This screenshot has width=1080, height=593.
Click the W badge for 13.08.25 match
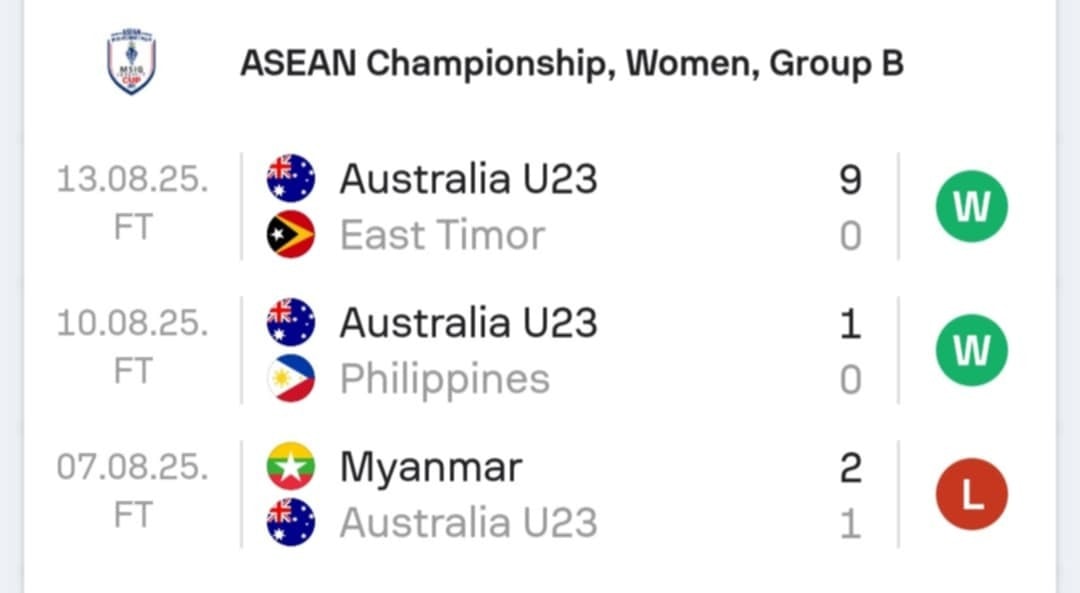pyautogui.click(x=971, y=206)
